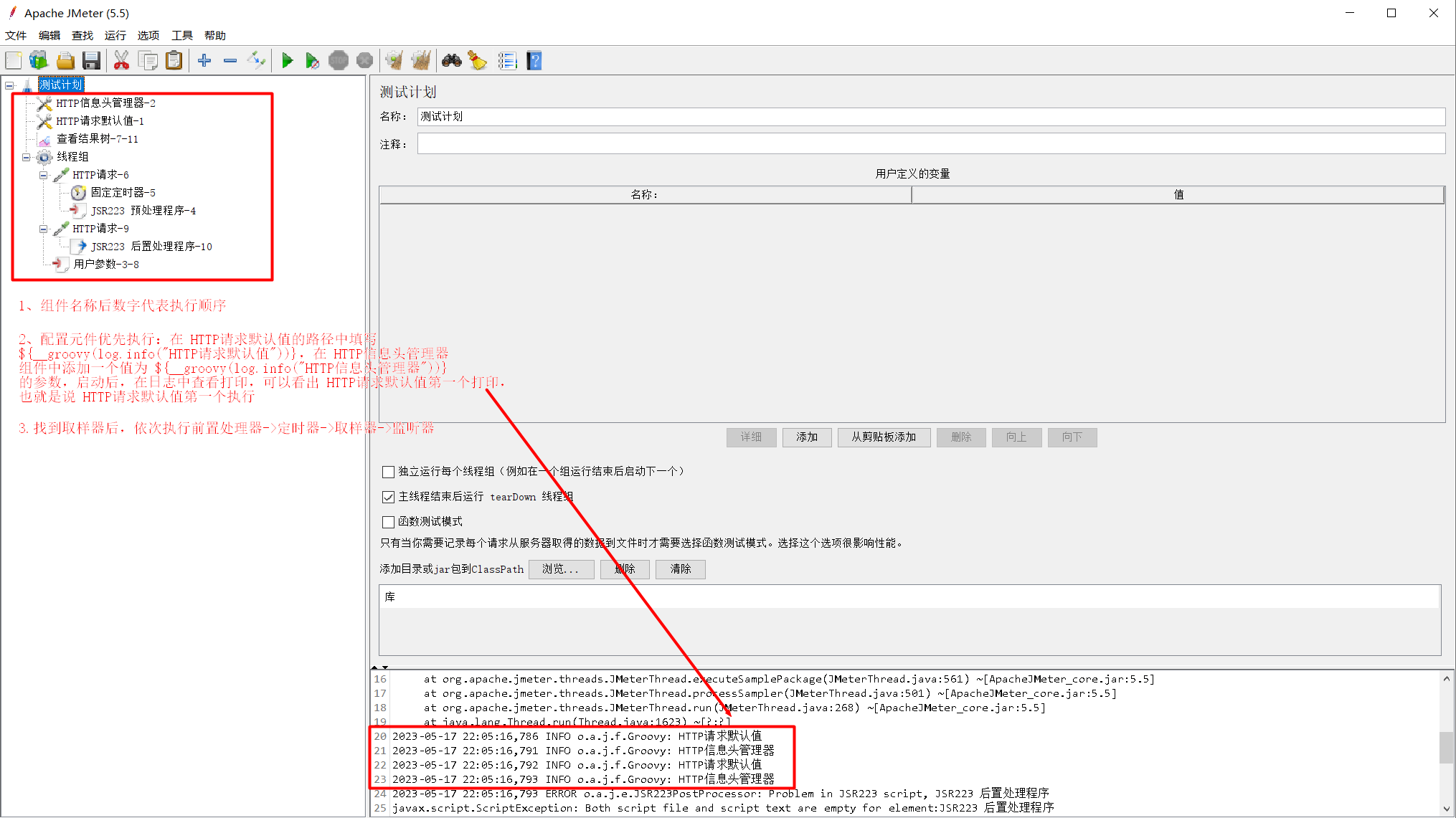
Task: Select the HTTP请求-6 tree node
Action: click(100, 175)
